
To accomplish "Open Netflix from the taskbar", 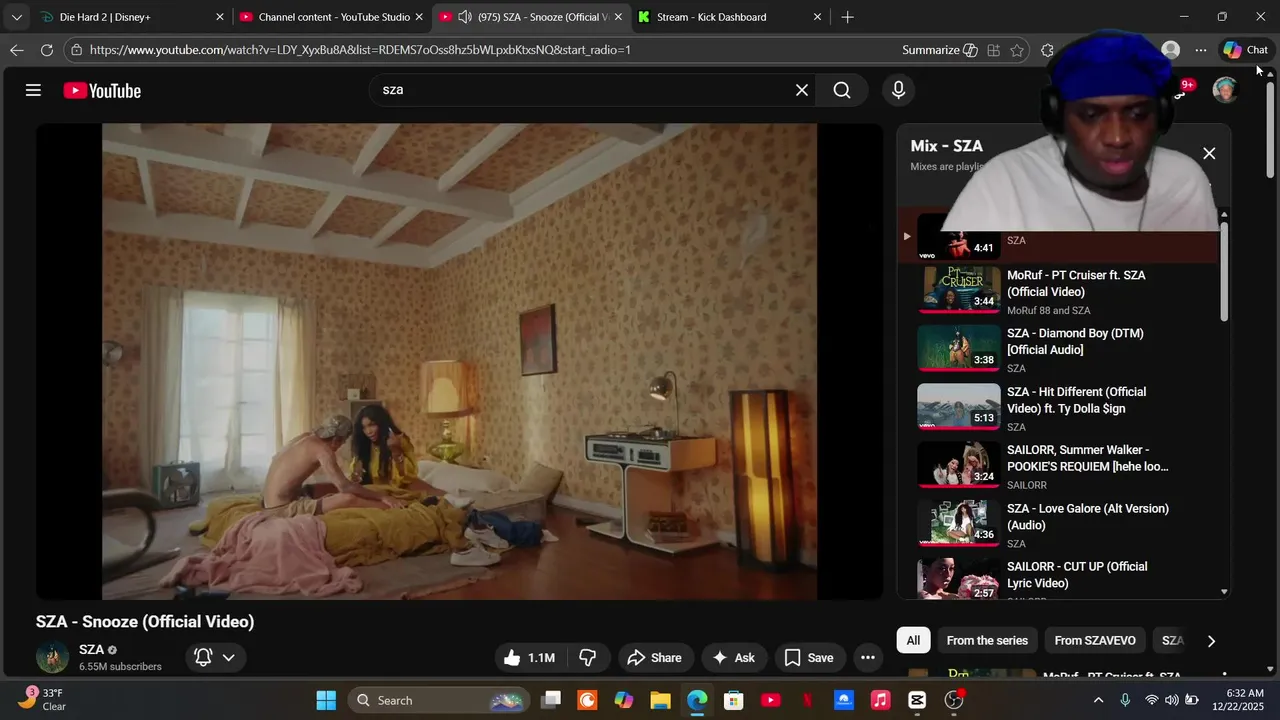I will click(808, 700).
